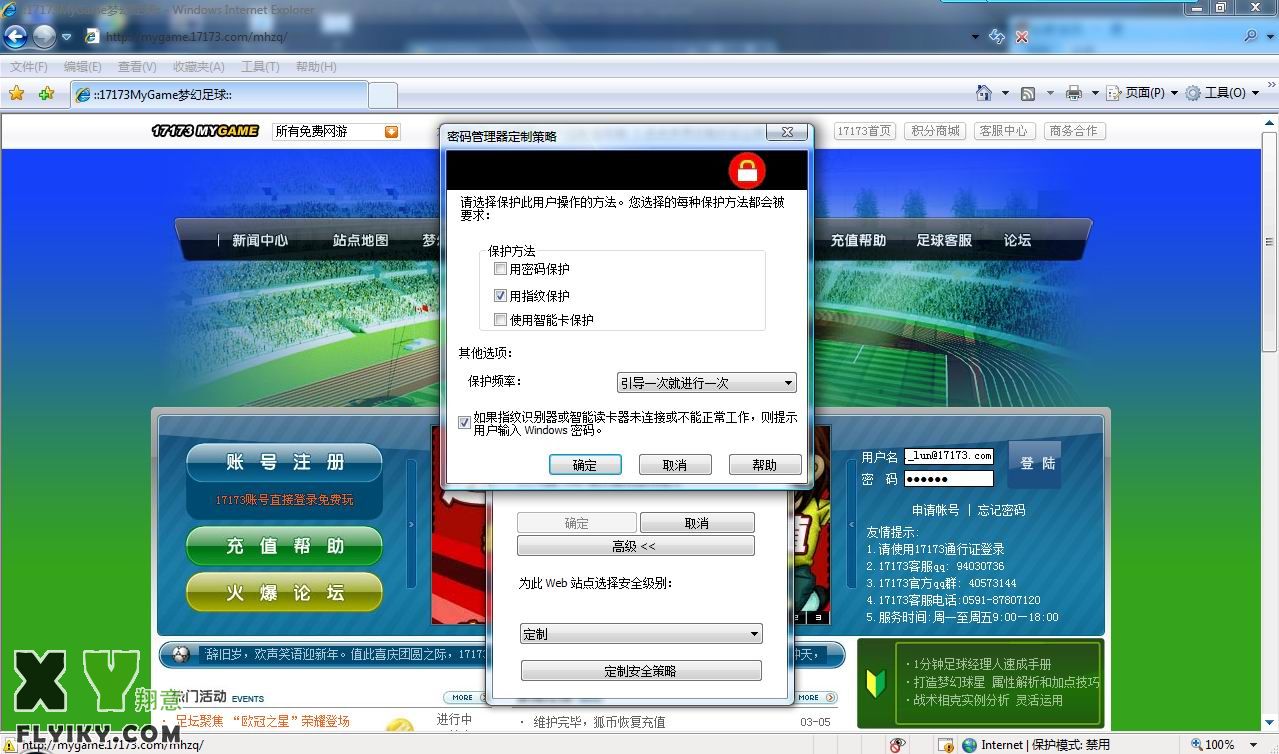Open the 编辑(E) menu
Image resolution: width=1279 pixels, height=754 pixels.
click(x=83, y=67)
